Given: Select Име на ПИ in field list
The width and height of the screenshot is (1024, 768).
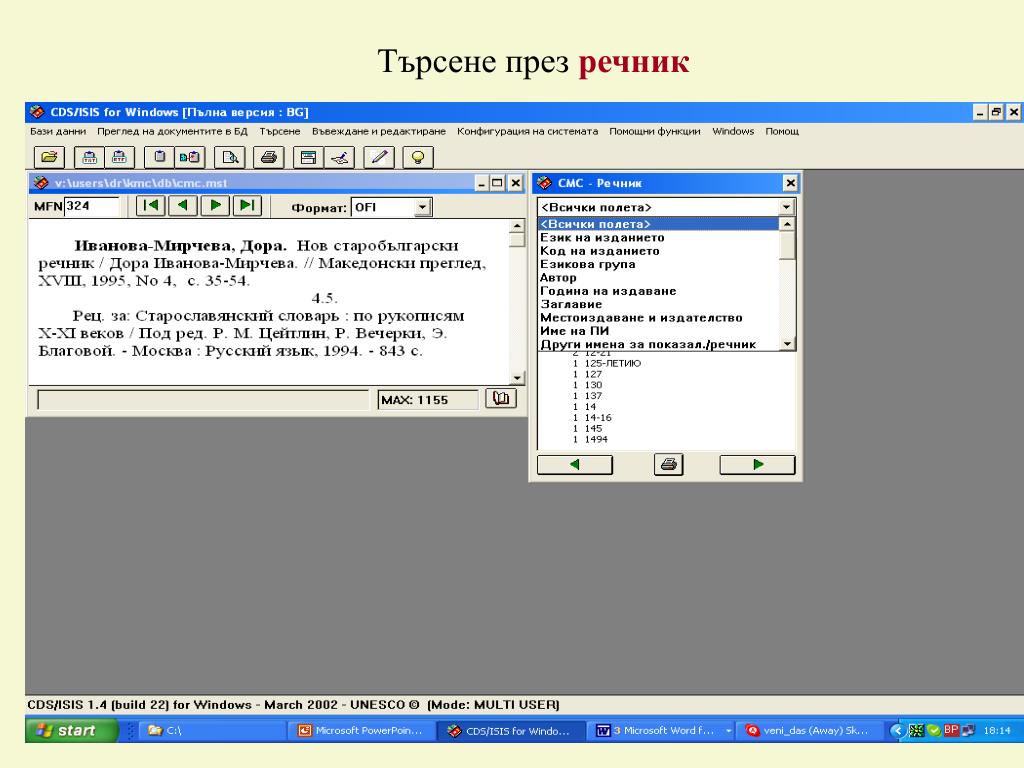Looking at the screenshot, I should 658,331.
